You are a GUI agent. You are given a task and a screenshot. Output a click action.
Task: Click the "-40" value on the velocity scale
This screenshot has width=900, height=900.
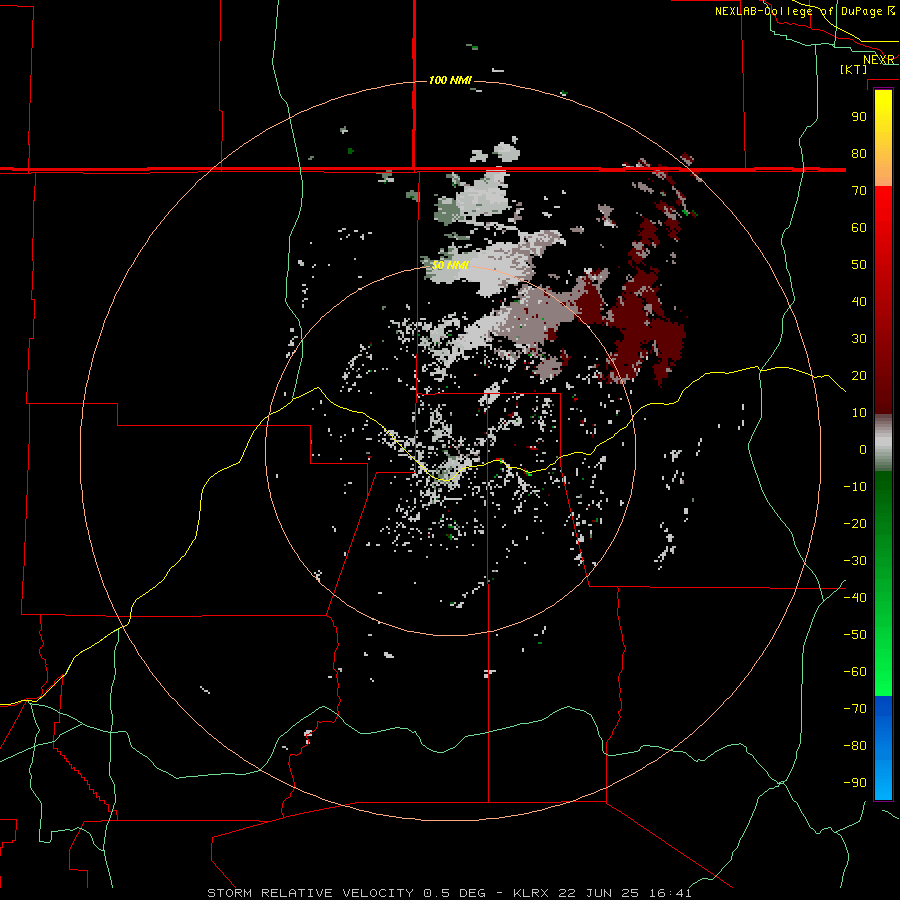855,598
